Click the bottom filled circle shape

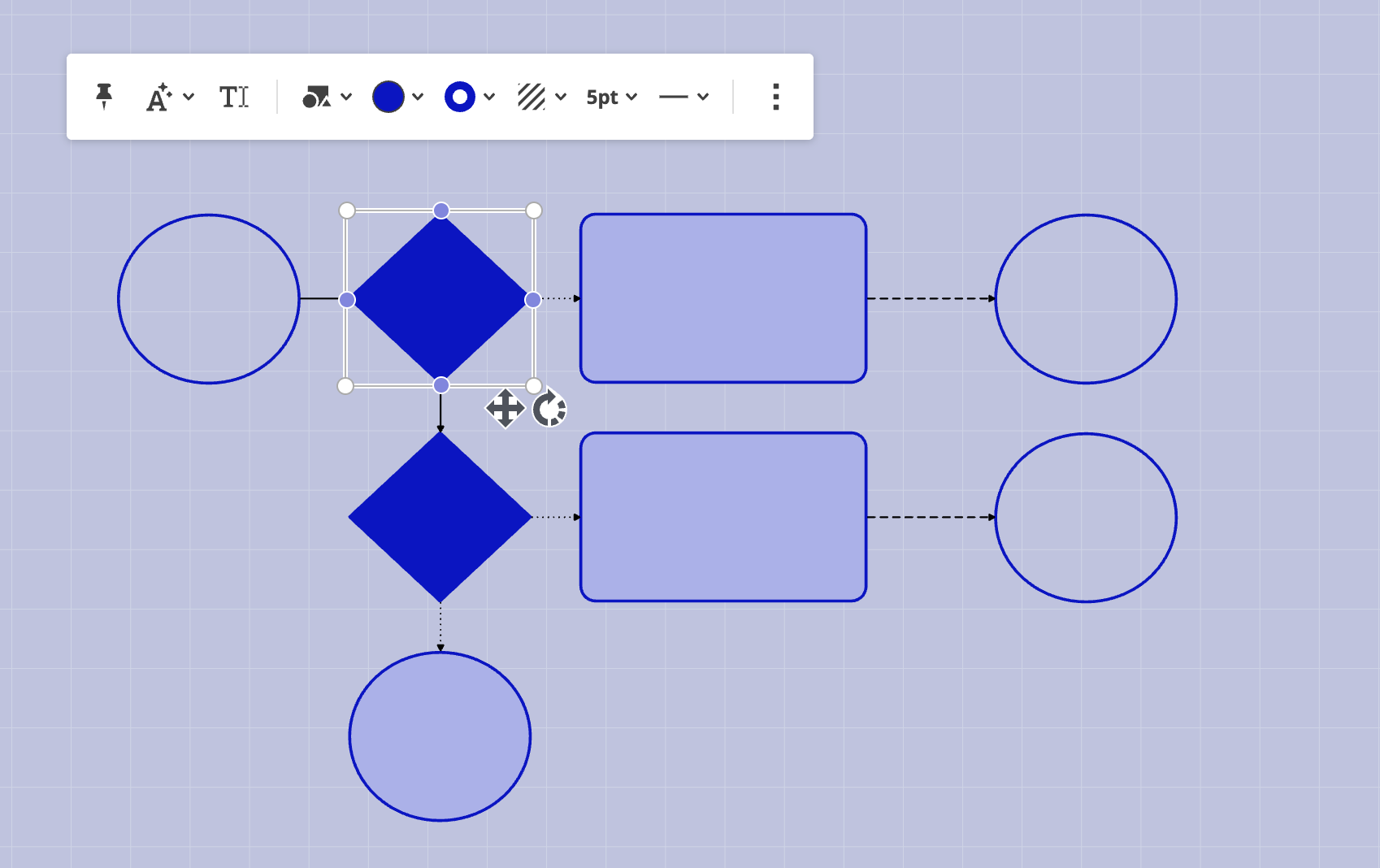[440, 736]
